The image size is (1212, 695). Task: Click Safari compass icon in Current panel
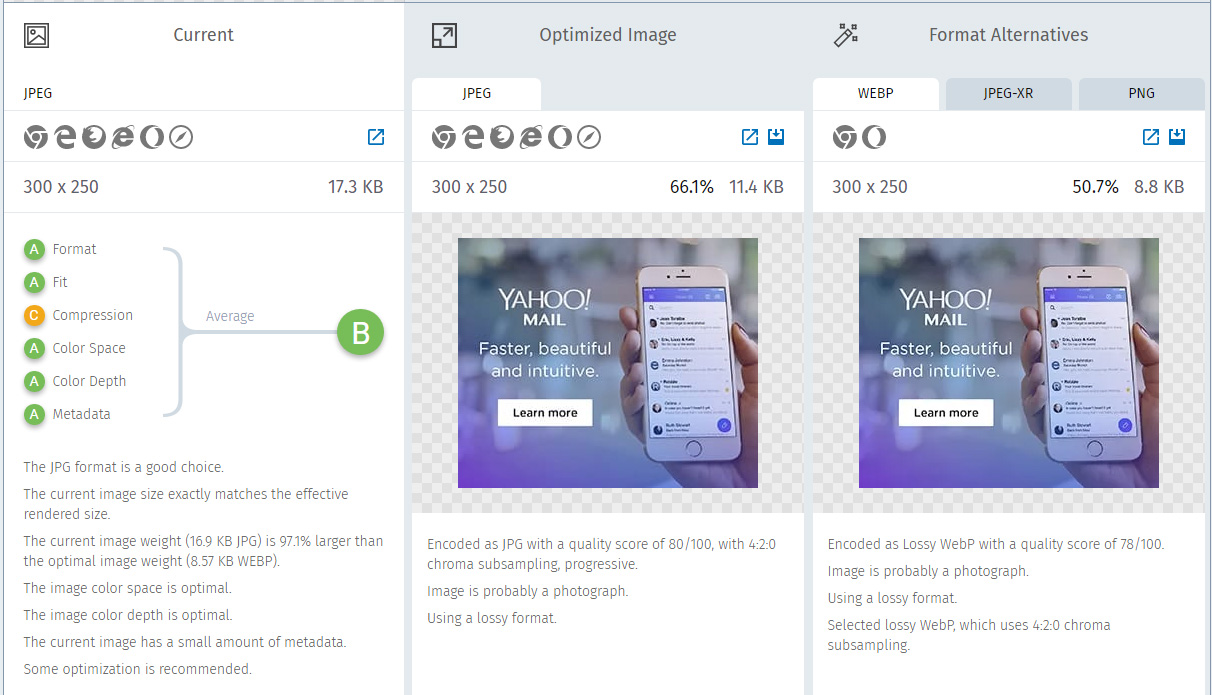coord(181,137)
